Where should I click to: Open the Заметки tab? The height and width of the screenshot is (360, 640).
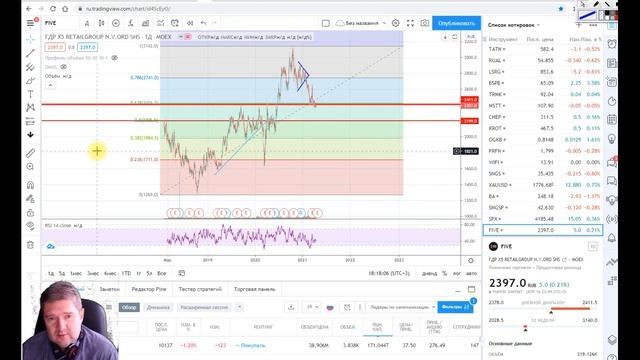110,289
